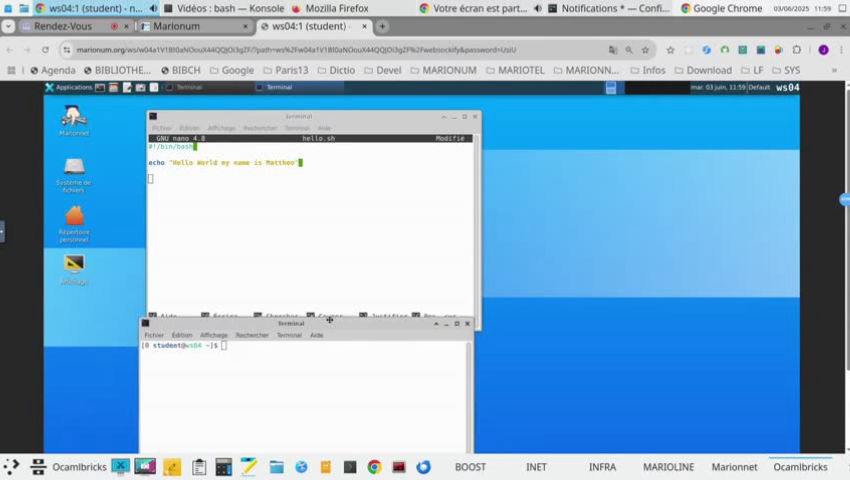Image resolution: width=850 pixels, height=480 pixels.
Task: Switch to the MARIOLINE virtual desktop
Action: tap(668, 467)
